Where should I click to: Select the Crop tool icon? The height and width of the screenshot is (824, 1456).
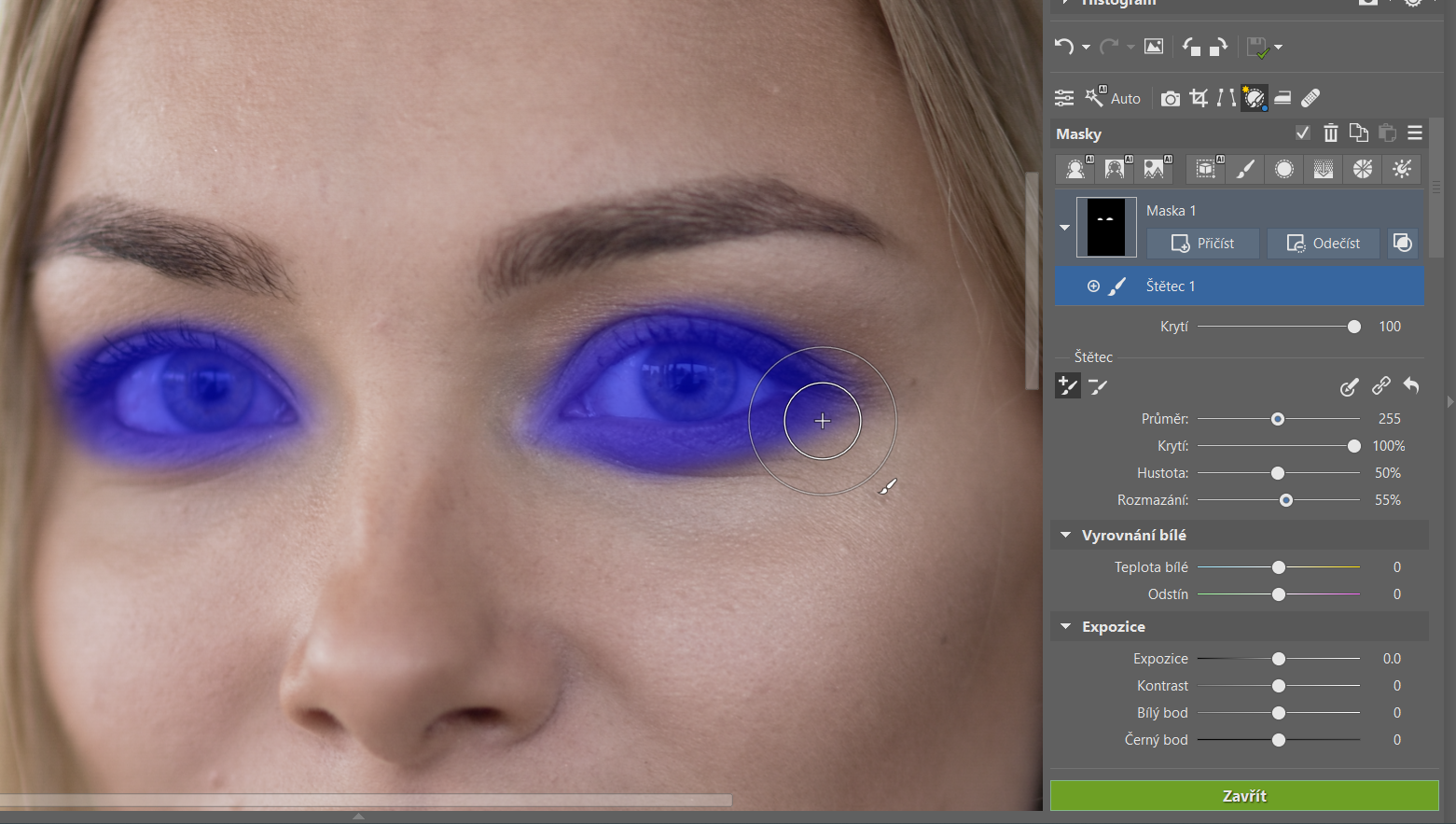point(1199,98)
